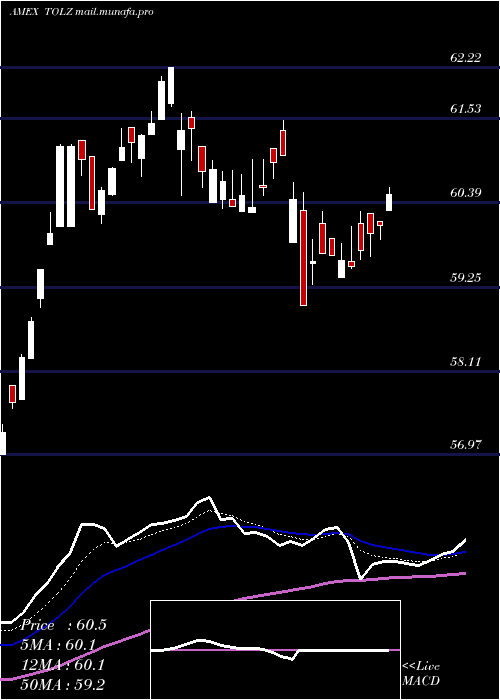Click the 56.97 price level label

click(466, 445)
